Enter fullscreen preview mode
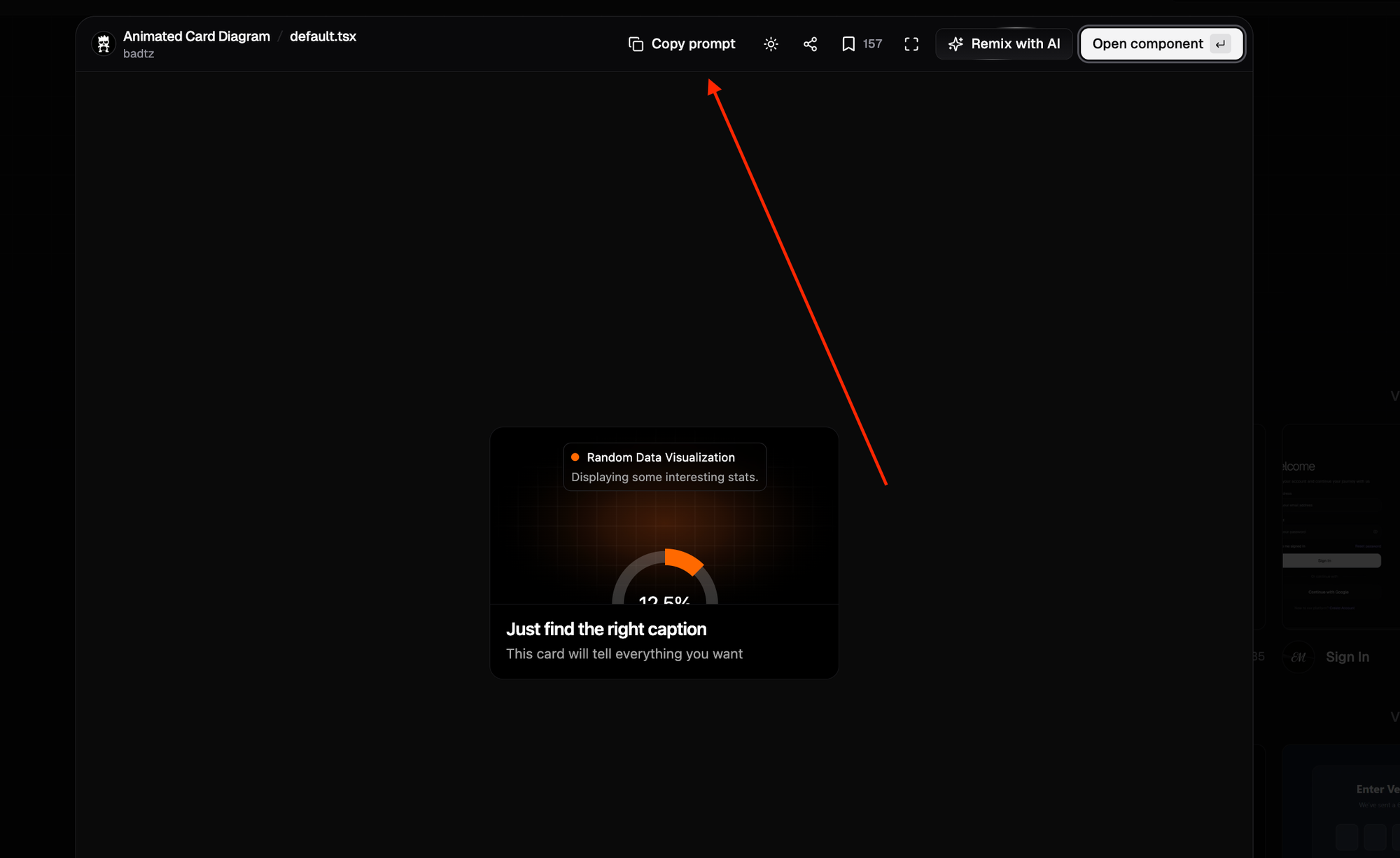1400x858 pixels. tap(911, 44)
